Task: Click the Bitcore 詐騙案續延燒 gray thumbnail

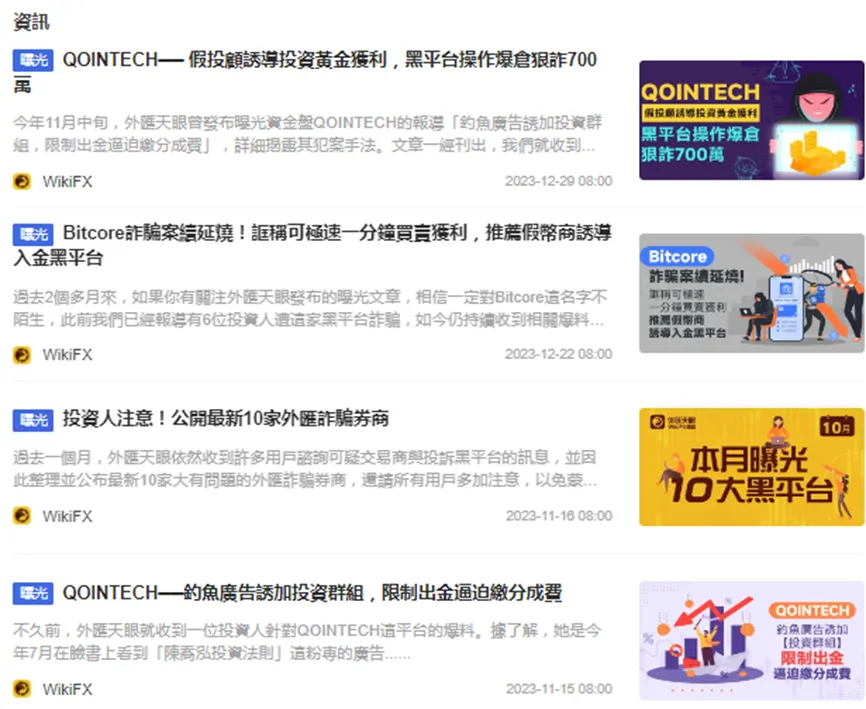Action: coord(751,293)
